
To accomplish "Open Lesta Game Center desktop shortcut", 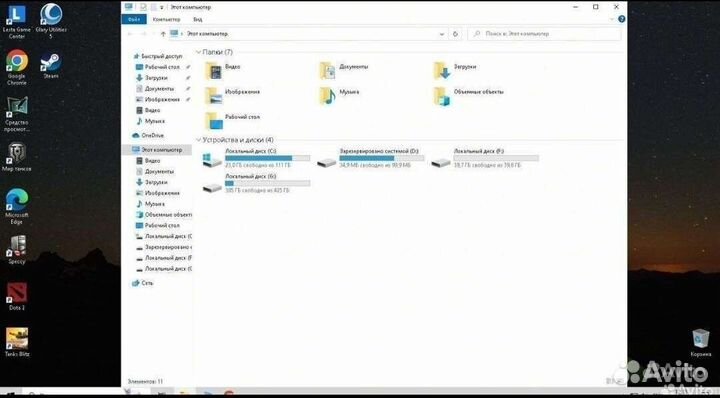I will 17,21.
